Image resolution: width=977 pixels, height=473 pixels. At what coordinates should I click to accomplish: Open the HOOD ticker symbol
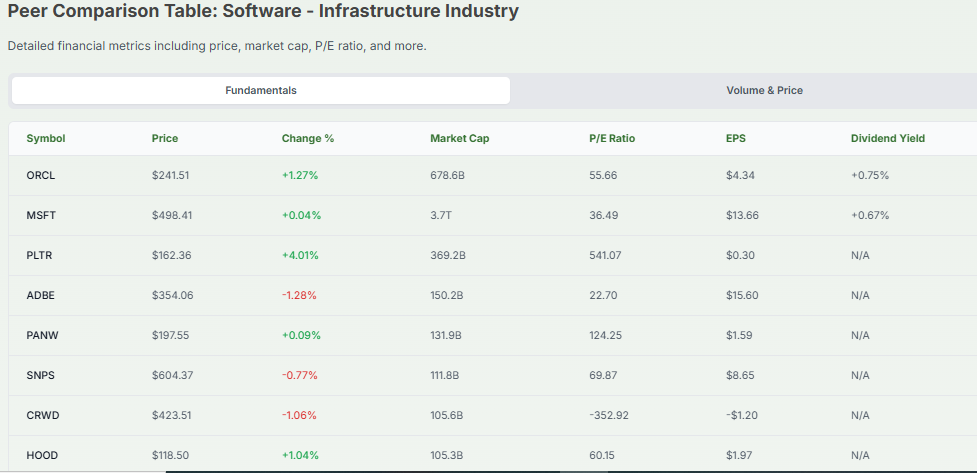pos(42,455)
